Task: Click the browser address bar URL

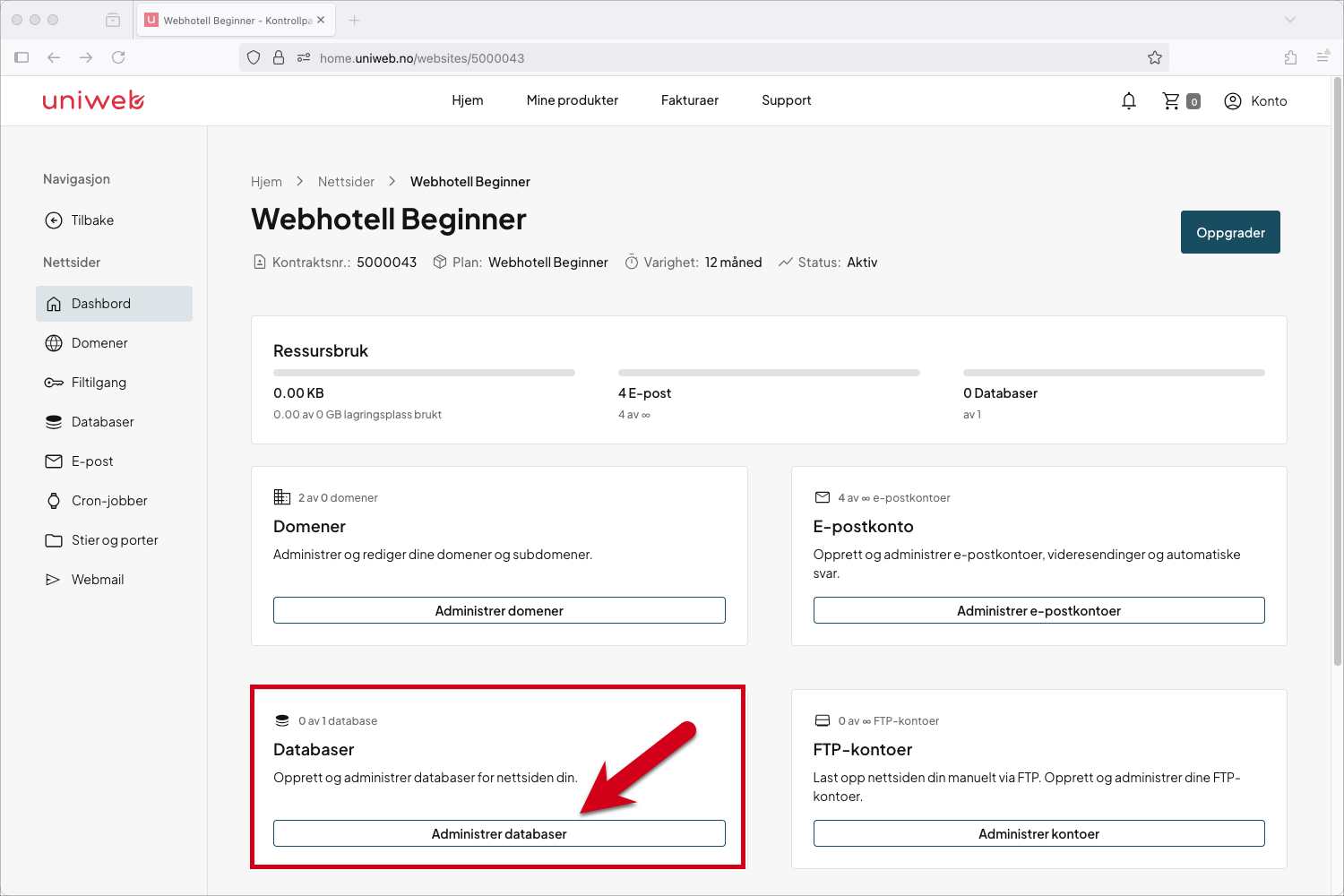Action: [422, 58]
